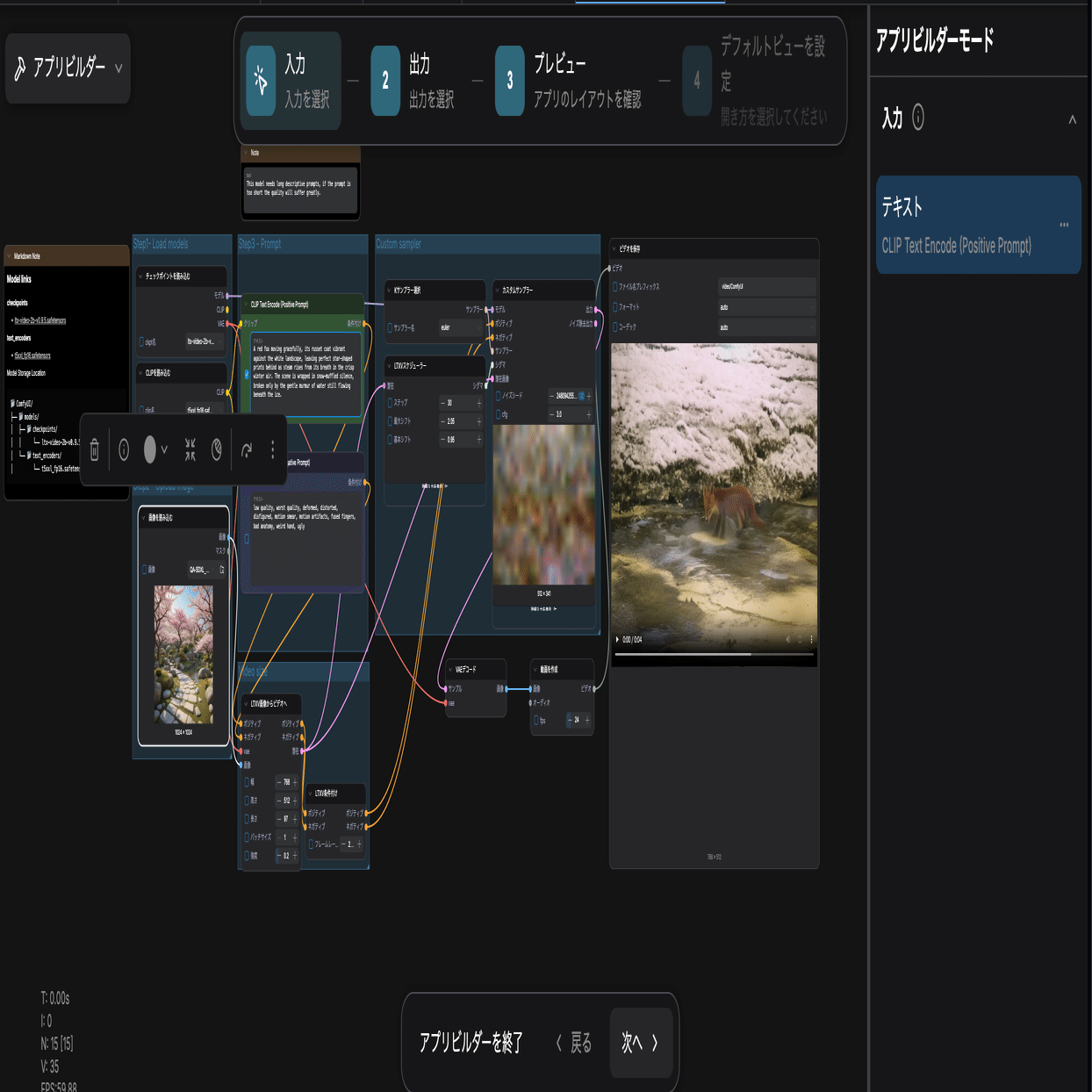Mute the video volume icon
This screenshot has width=1092, height=1092.
coord(787,639)
